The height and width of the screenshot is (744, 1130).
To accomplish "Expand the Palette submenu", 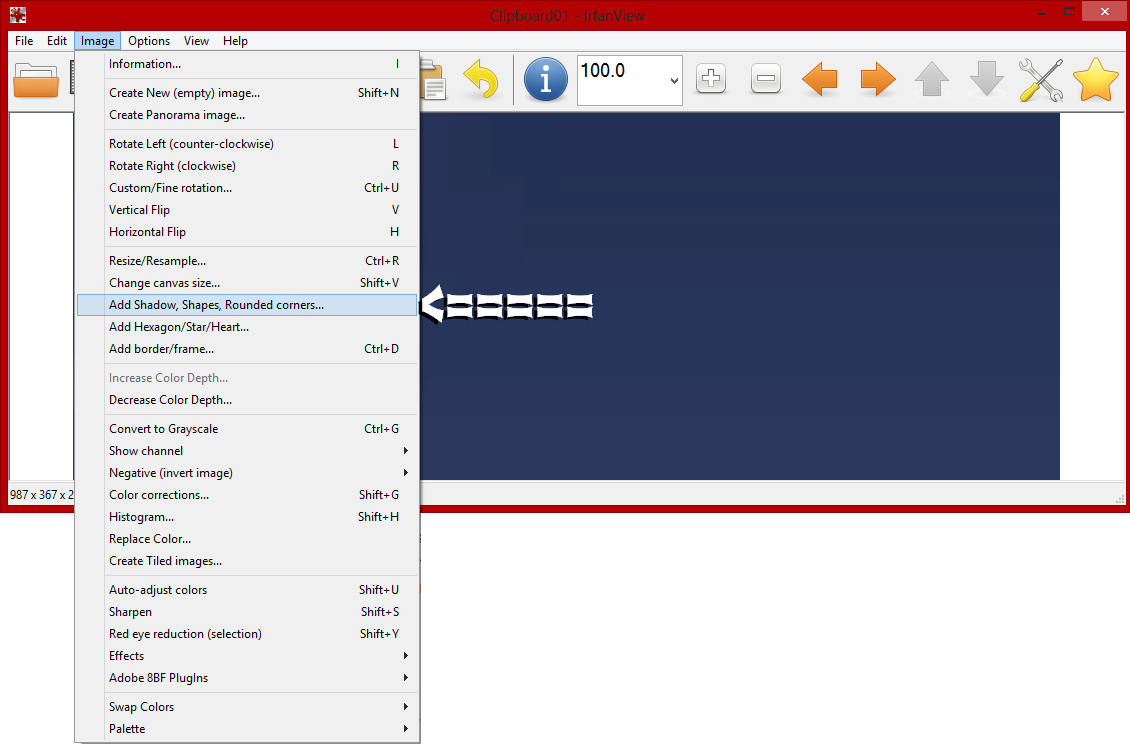I will point(247,729).
